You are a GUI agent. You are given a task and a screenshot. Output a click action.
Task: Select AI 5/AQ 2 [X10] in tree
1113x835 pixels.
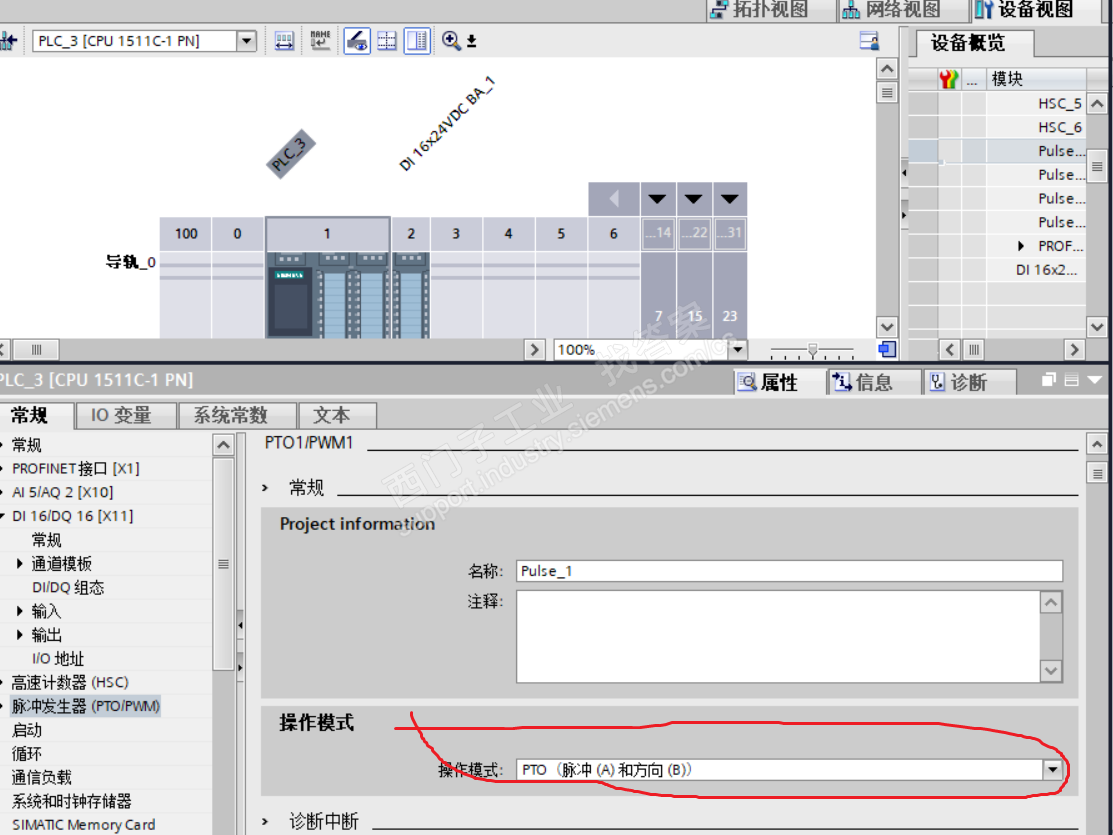pos(62,492)
